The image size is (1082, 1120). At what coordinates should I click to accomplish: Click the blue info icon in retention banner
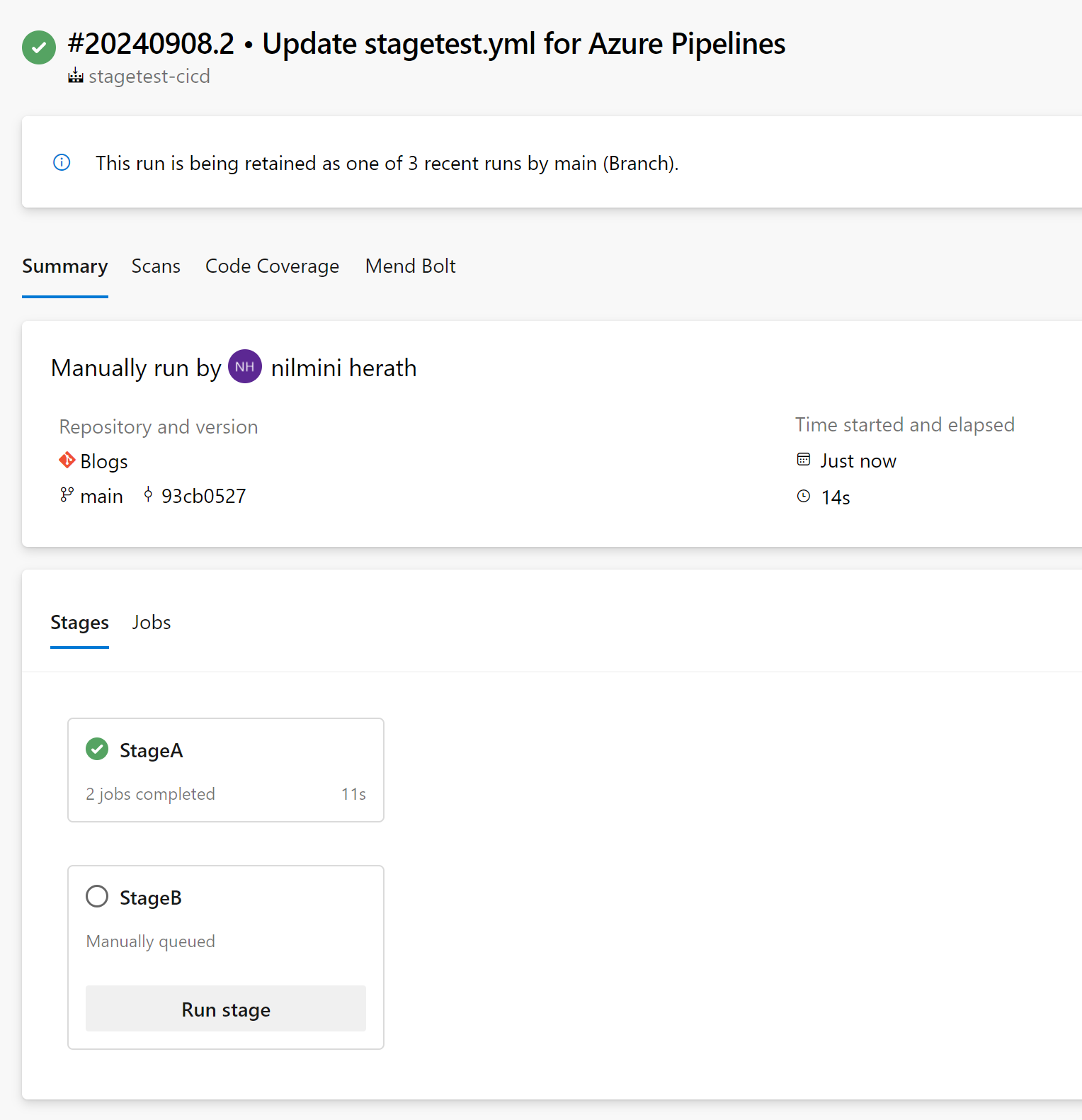pos(62,163)
